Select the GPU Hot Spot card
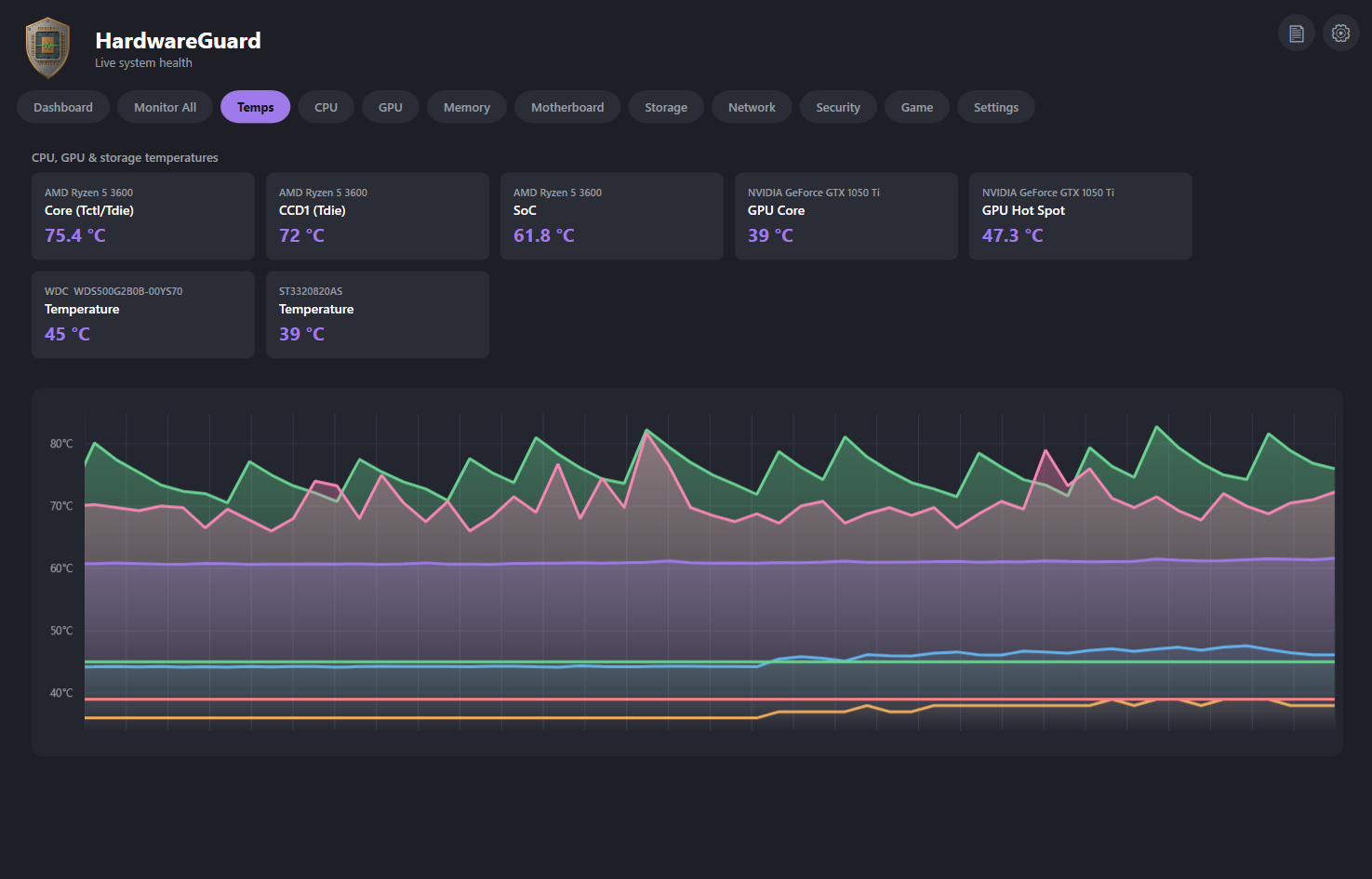Image resolution: width=1372 pixels, height=879 pixels. point(1081,216)
